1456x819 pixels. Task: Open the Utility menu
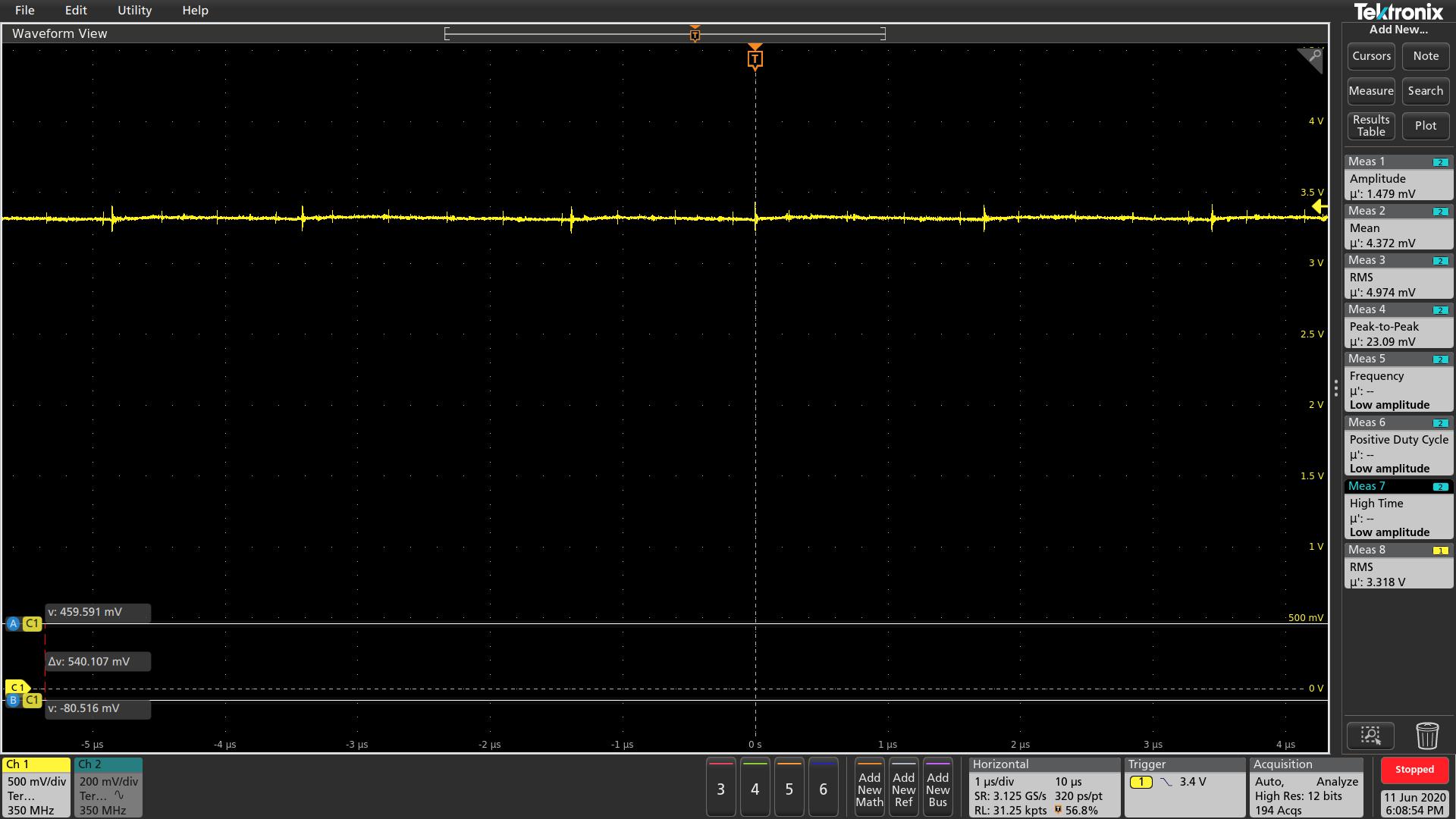134,10
